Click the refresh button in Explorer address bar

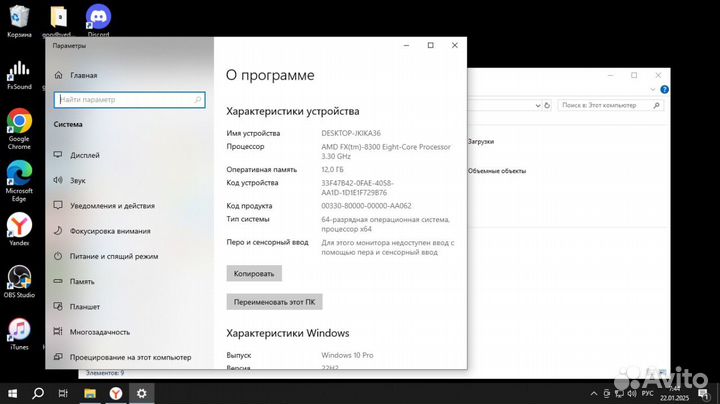547,105
